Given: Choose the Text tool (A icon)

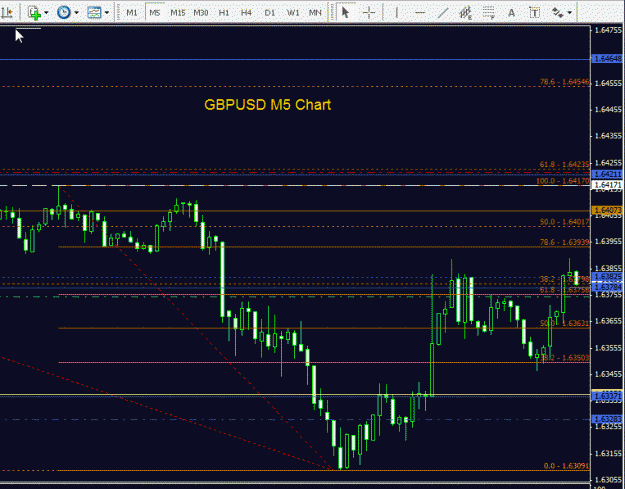Looking at the screenshot, I should pyautogui.click(x=511, y=13).
